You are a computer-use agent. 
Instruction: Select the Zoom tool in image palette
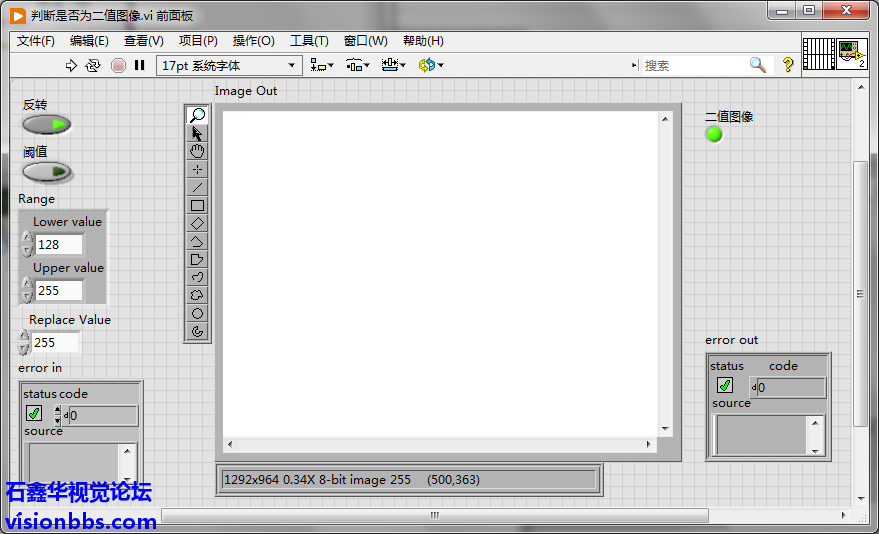coord(197,116)
